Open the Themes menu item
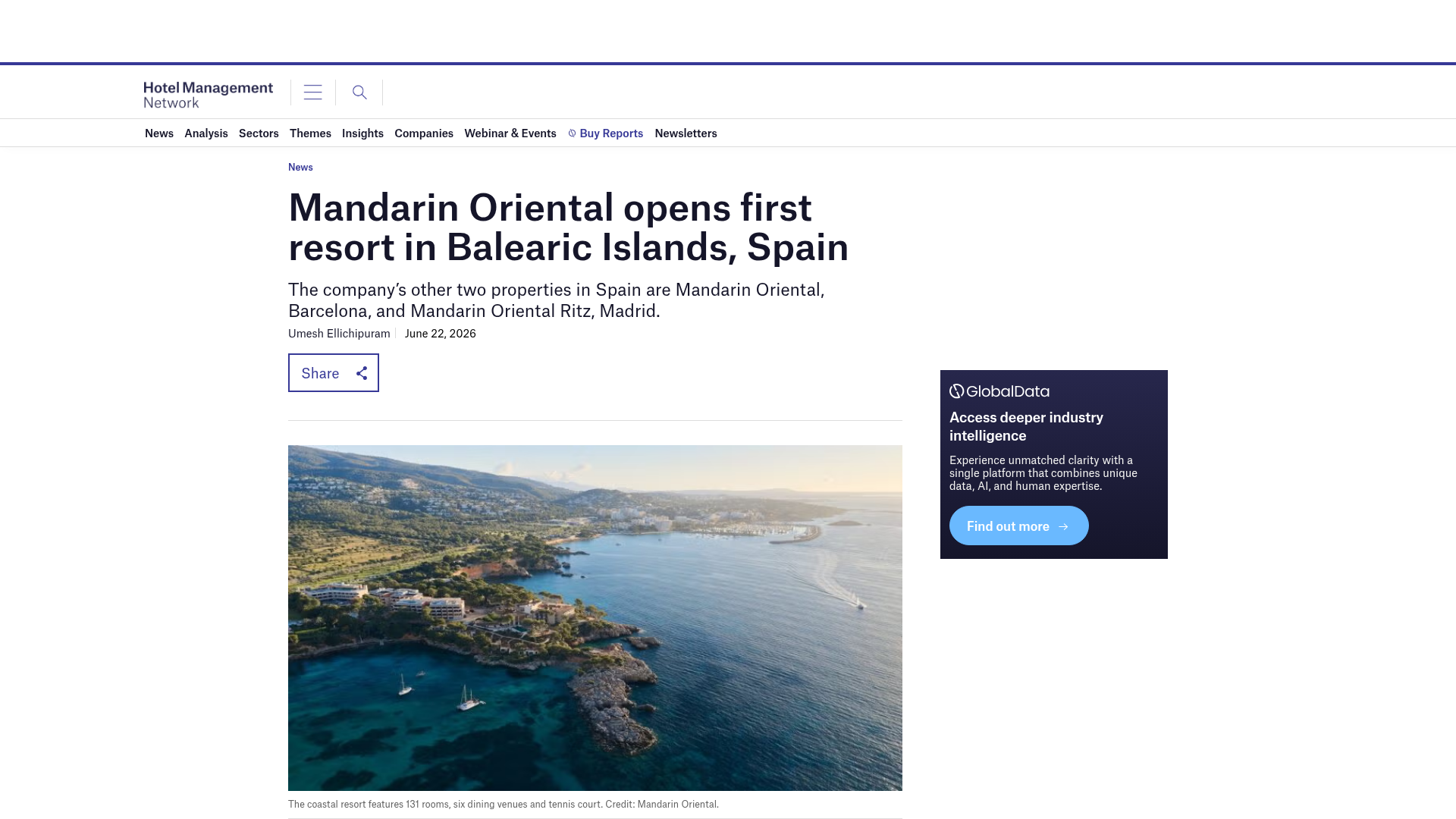This screenshot has height=819, width=1456. pyautogui.click(x=310, y=133)
